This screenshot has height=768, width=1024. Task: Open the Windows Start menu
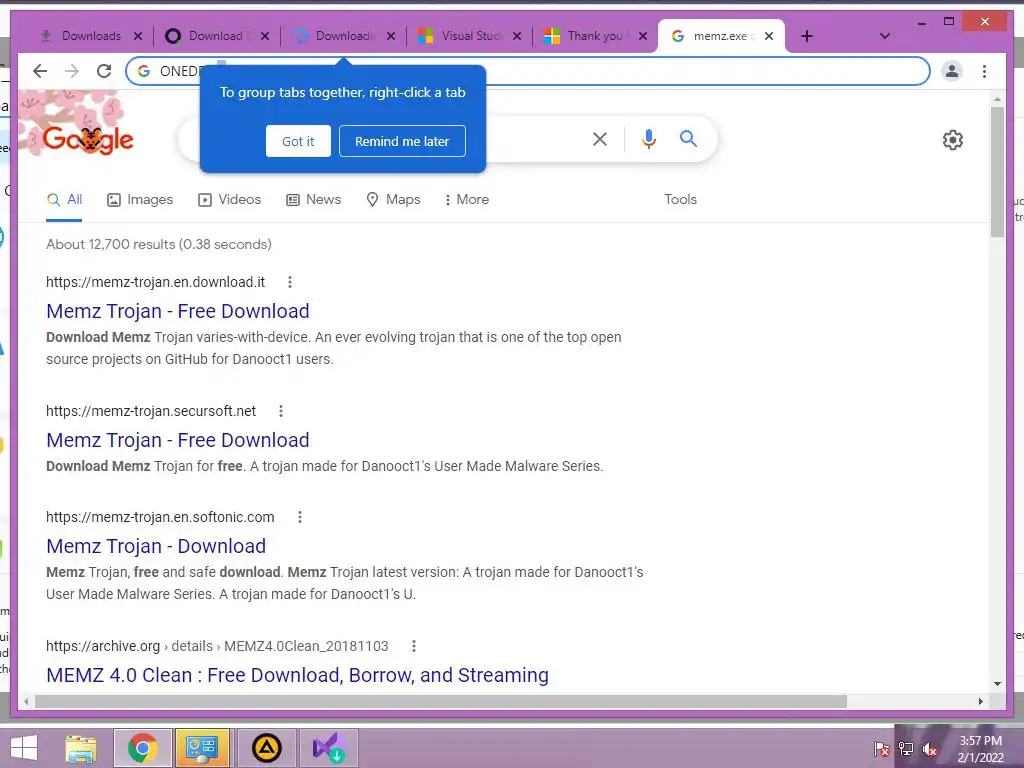pyautogui.click(x=24, y=747)
